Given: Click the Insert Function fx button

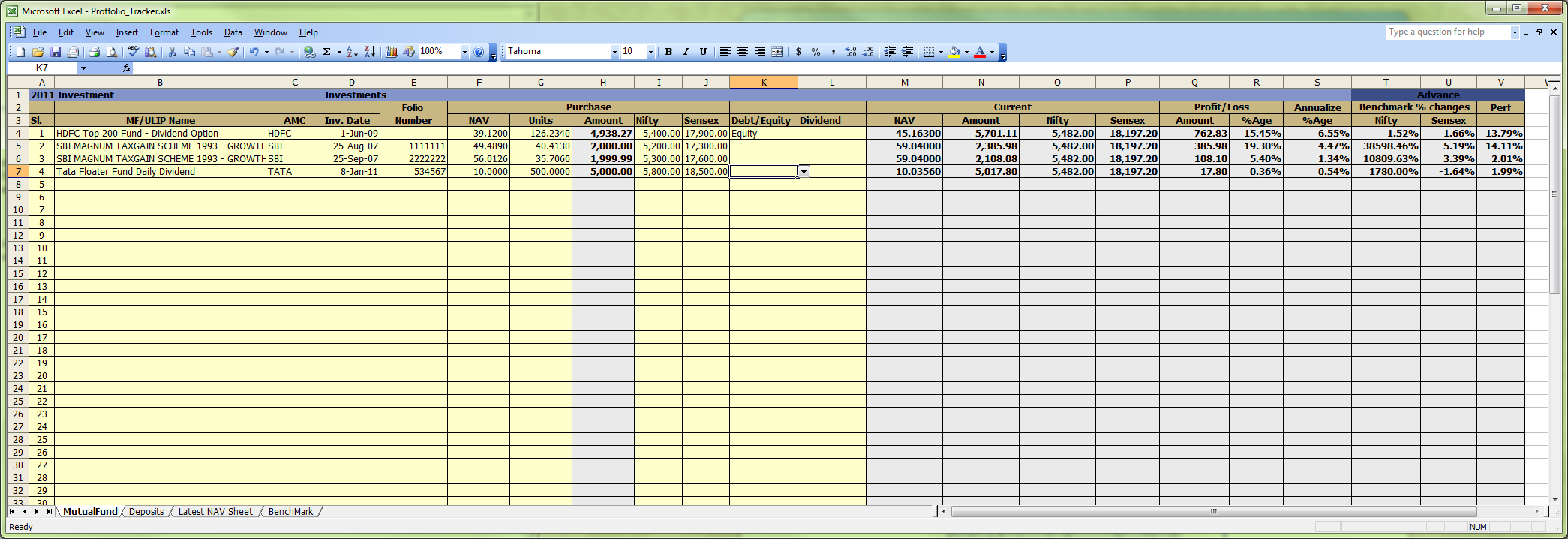Looking at the screenshot, I should (127, 68).
